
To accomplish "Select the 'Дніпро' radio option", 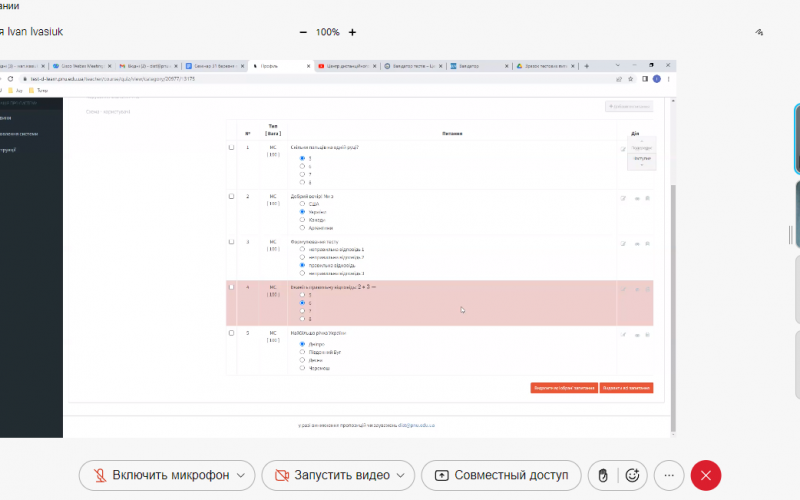I will click(302, 344).
